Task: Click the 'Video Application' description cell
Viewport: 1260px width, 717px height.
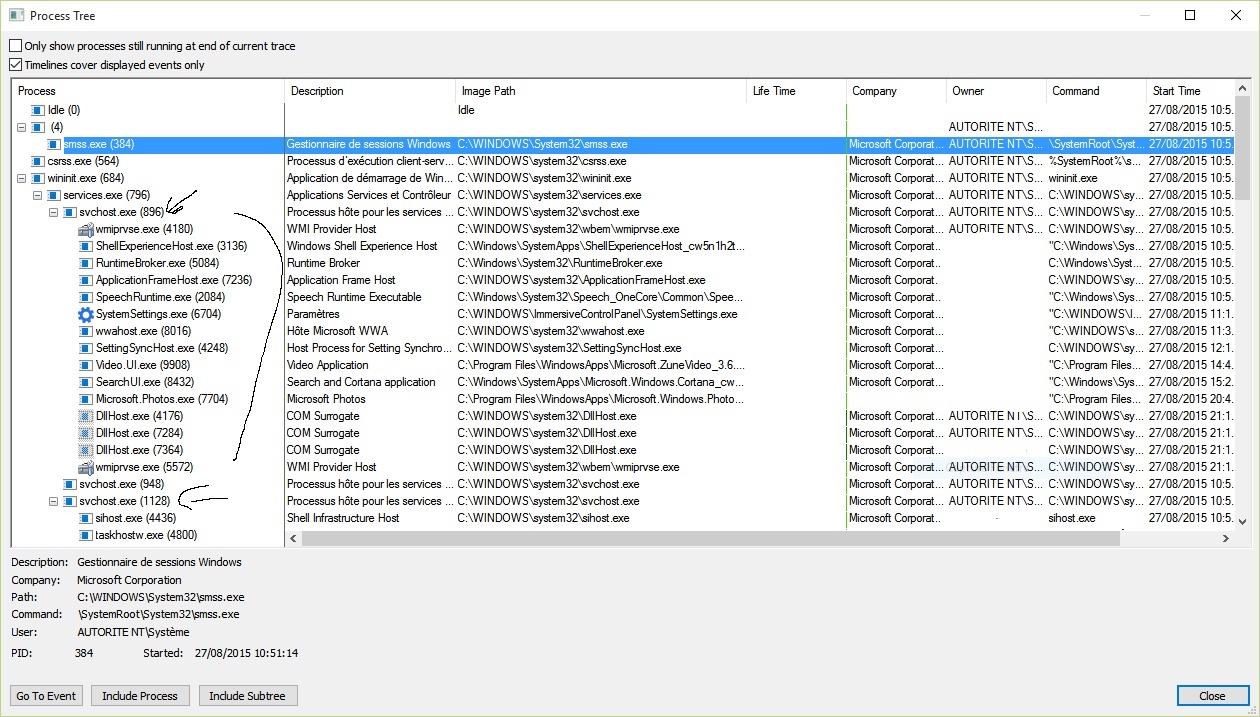Action: [x=328, y=365]
